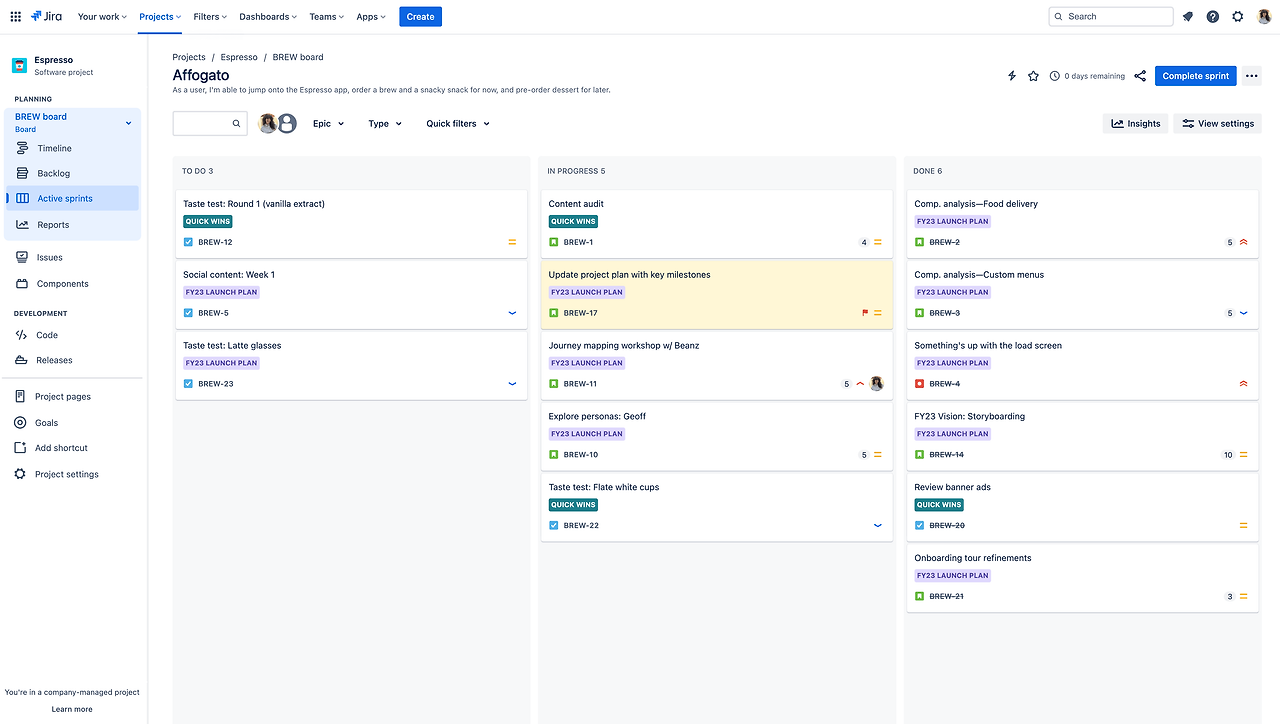Click the story type icon on BREW-1
This screenshot has width=1280, height=724.
click(554, 242)
